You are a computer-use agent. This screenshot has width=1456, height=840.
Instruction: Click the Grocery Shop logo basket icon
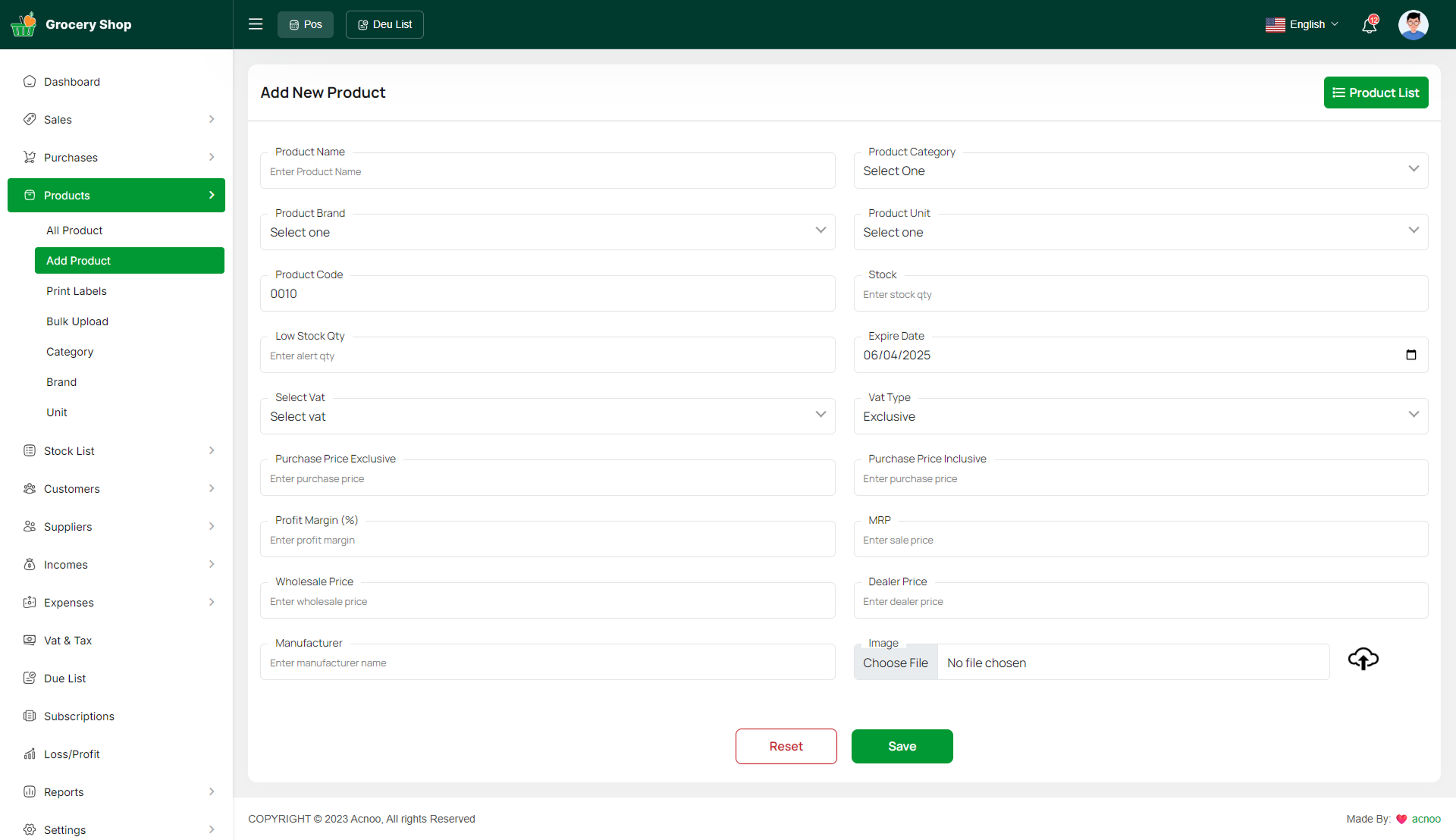[x=24, y=24]
